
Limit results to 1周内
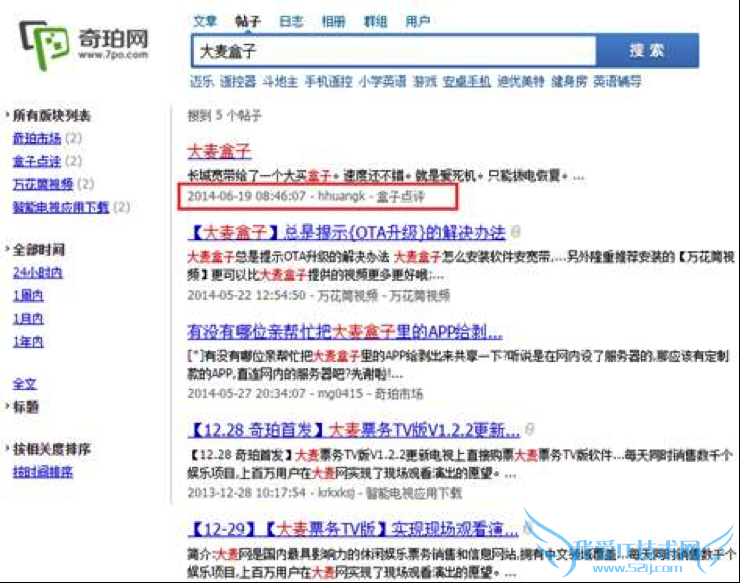point(28,296)
